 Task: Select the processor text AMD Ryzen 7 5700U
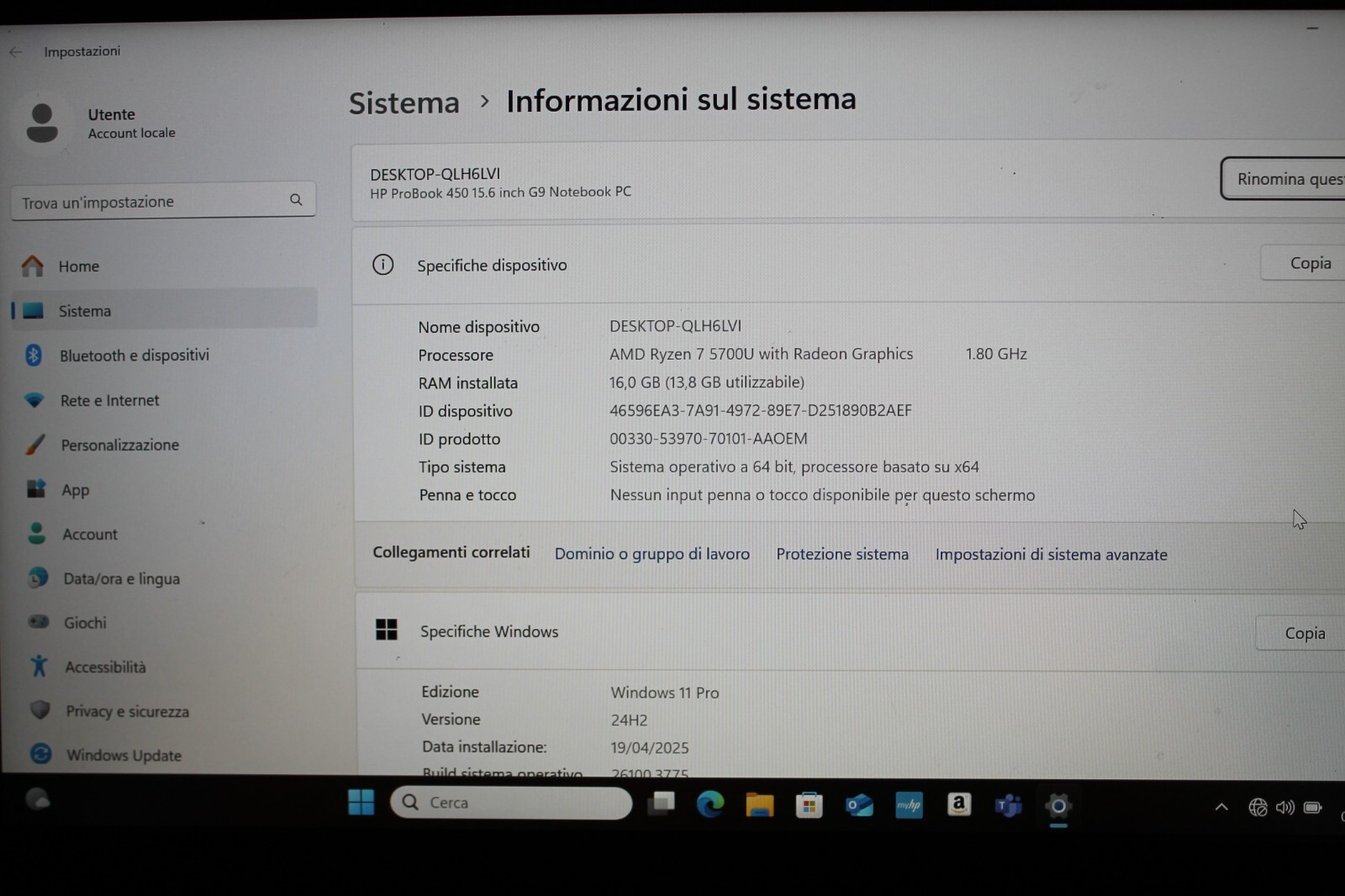tap(682, 354)
